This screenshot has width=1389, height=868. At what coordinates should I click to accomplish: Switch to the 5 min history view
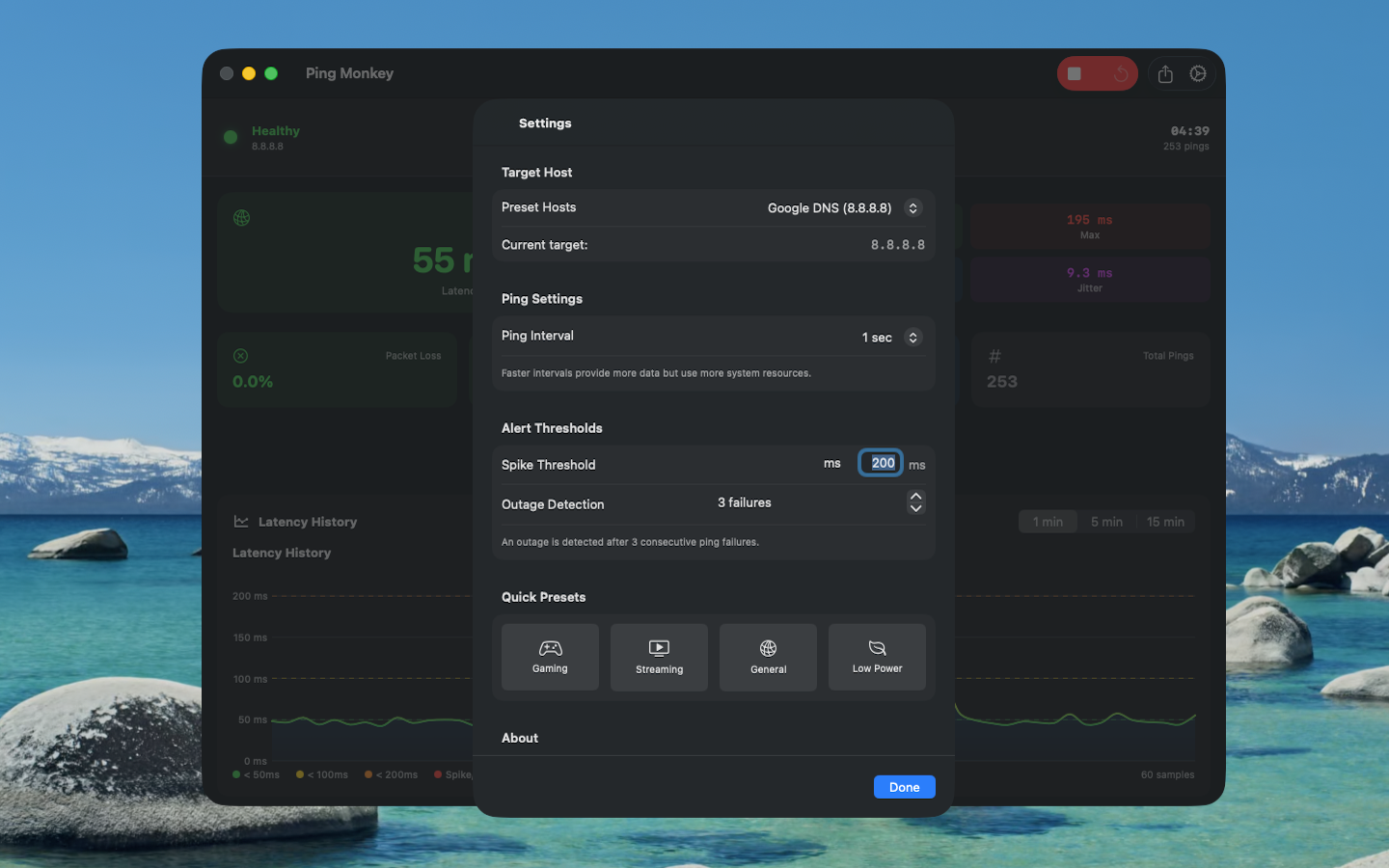(x=1106, y=521)
